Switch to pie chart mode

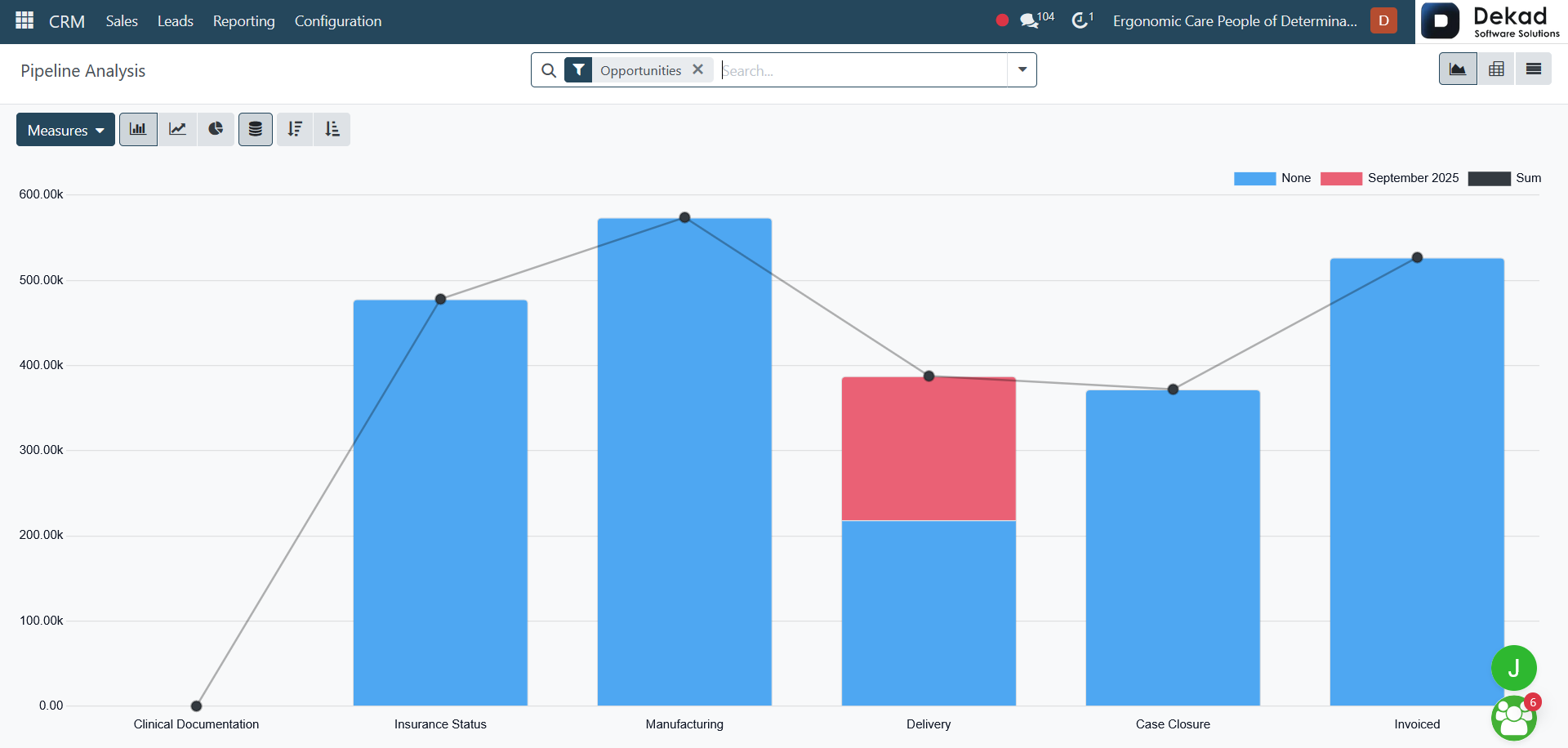[216, 129]
